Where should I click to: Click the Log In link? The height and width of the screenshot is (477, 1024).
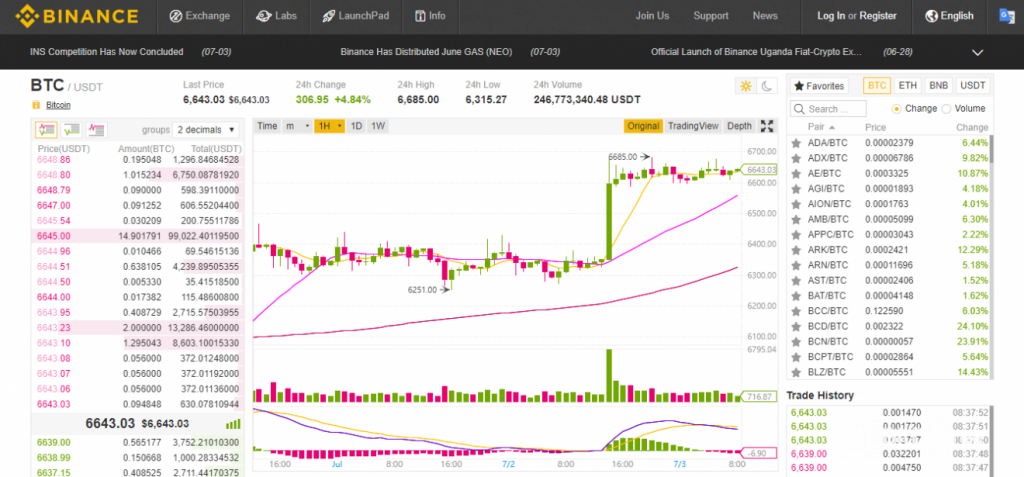[x=831, y=16]
